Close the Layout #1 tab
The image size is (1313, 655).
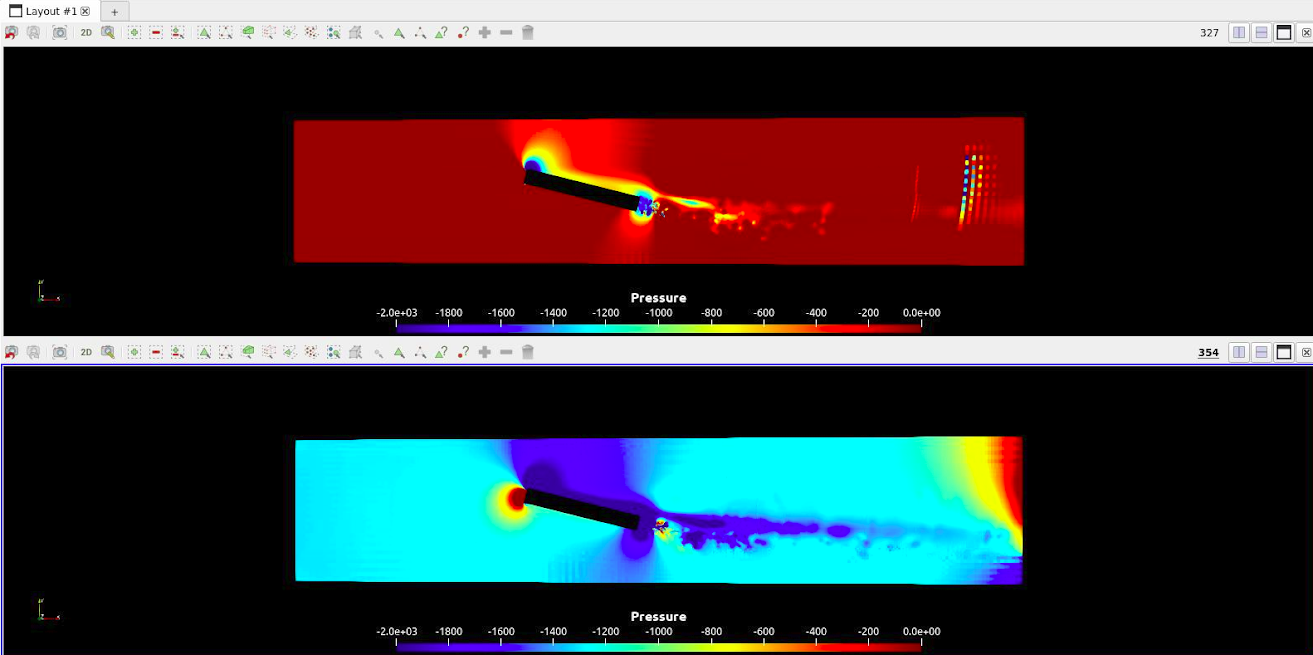85,11
